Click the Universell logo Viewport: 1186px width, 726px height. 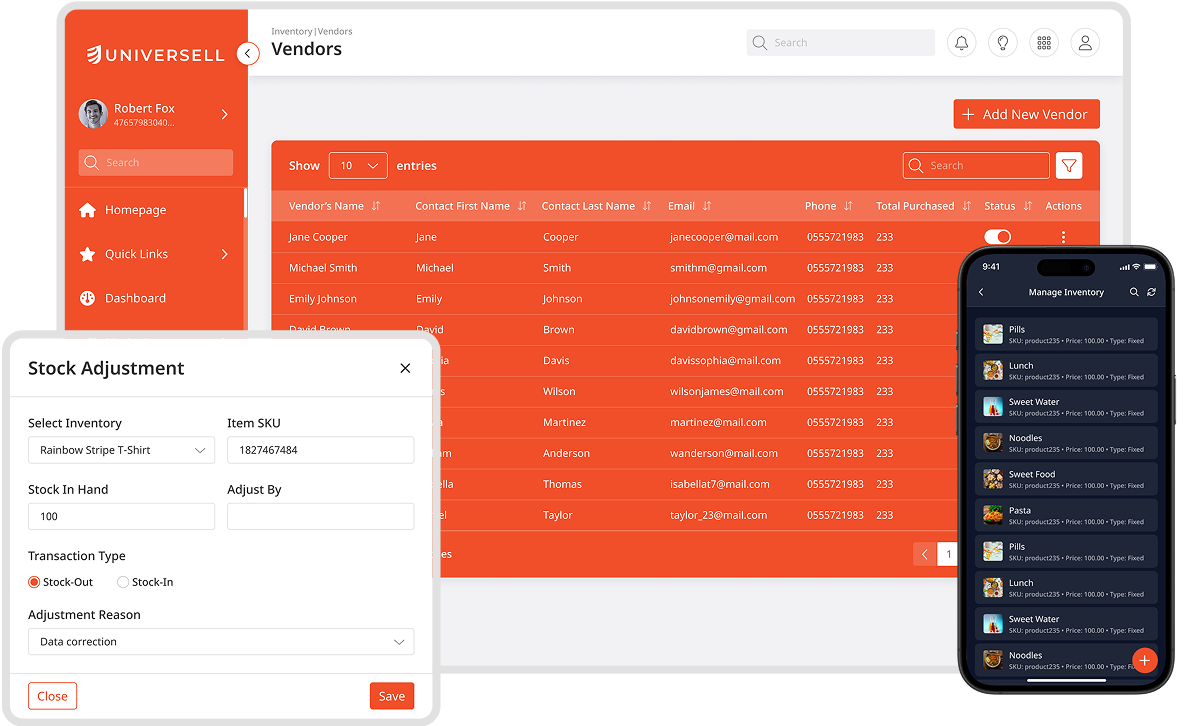click(x=156, y=54)
